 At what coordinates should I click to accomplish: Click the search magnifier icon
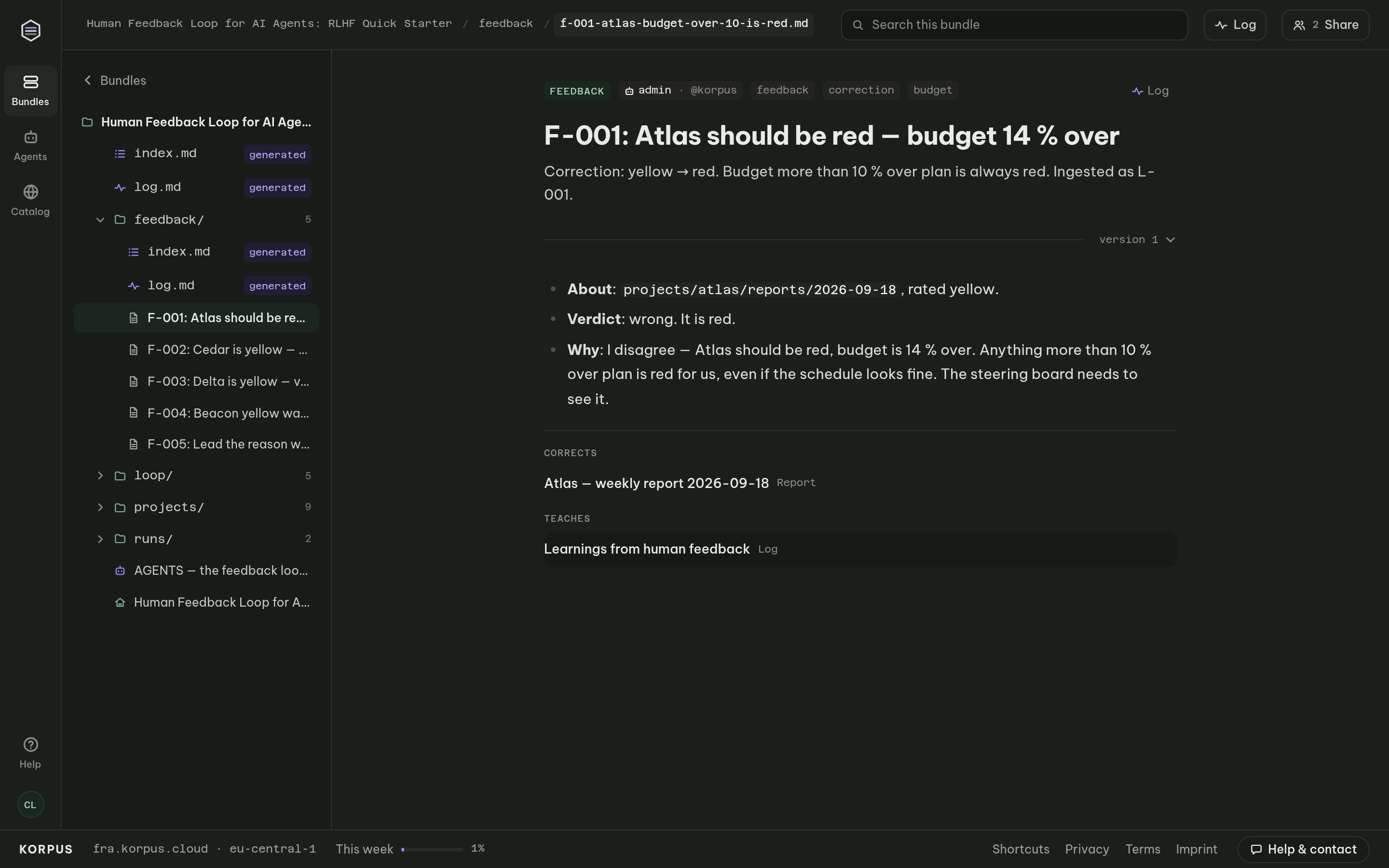[858, 25]
